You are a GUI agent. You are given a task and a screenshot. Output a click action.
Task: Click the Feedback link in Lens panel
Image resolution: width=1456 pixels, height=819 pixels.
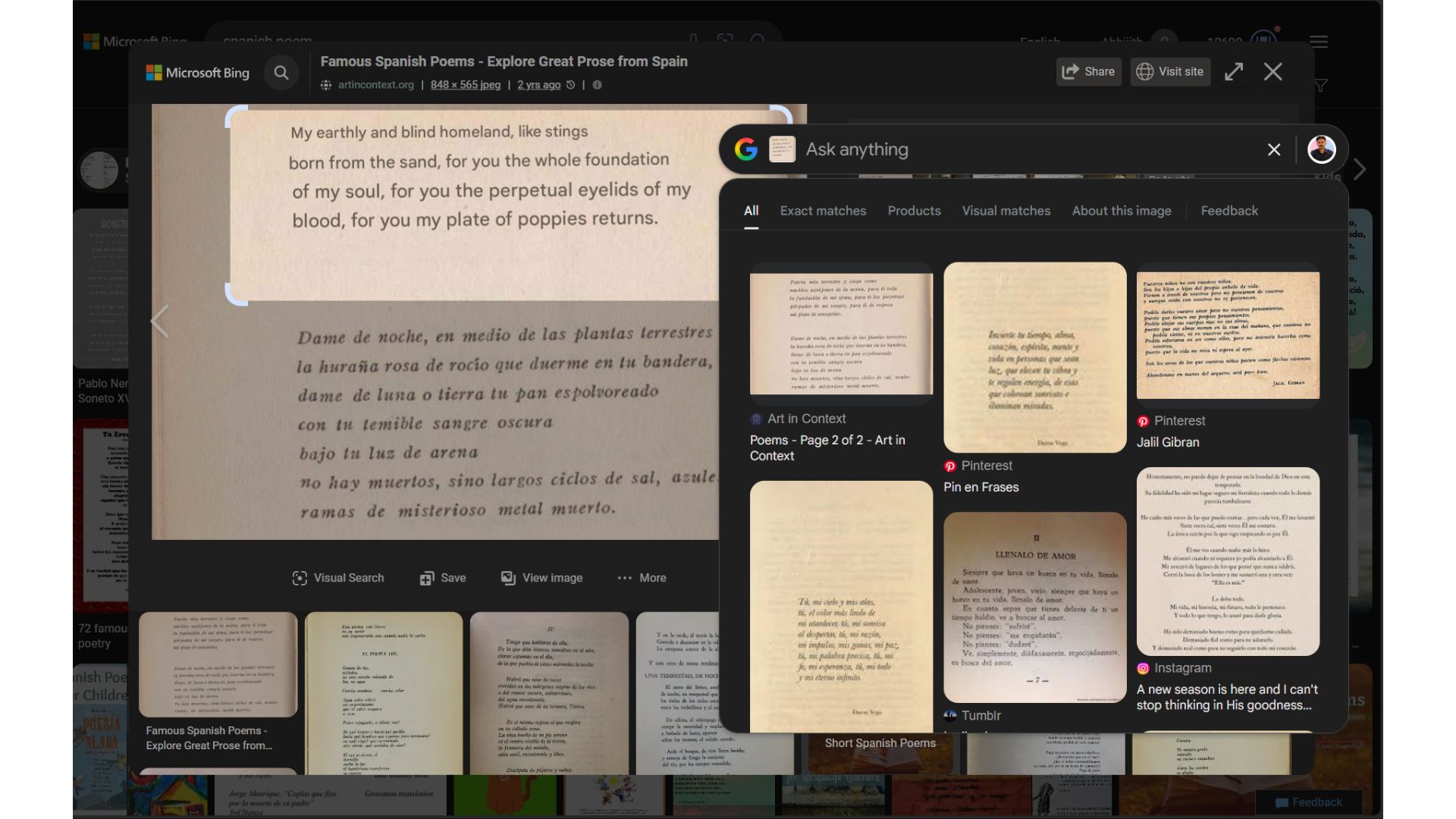(x=1228, y=211)
